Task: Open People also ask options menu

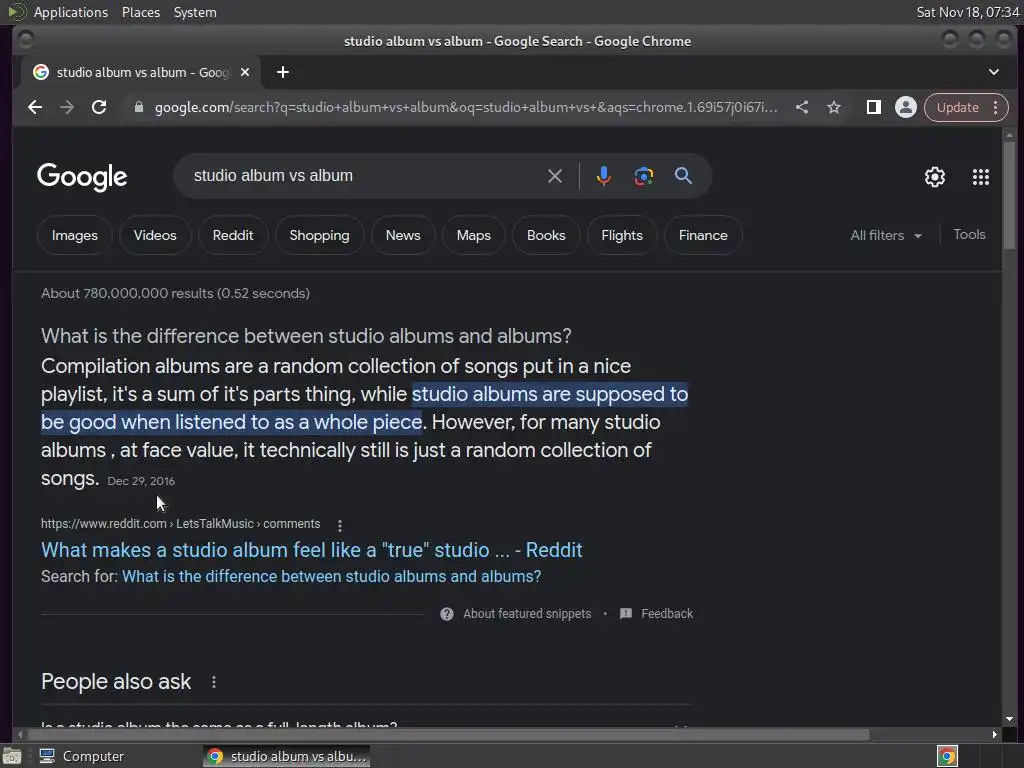Action: coord(214,682)
